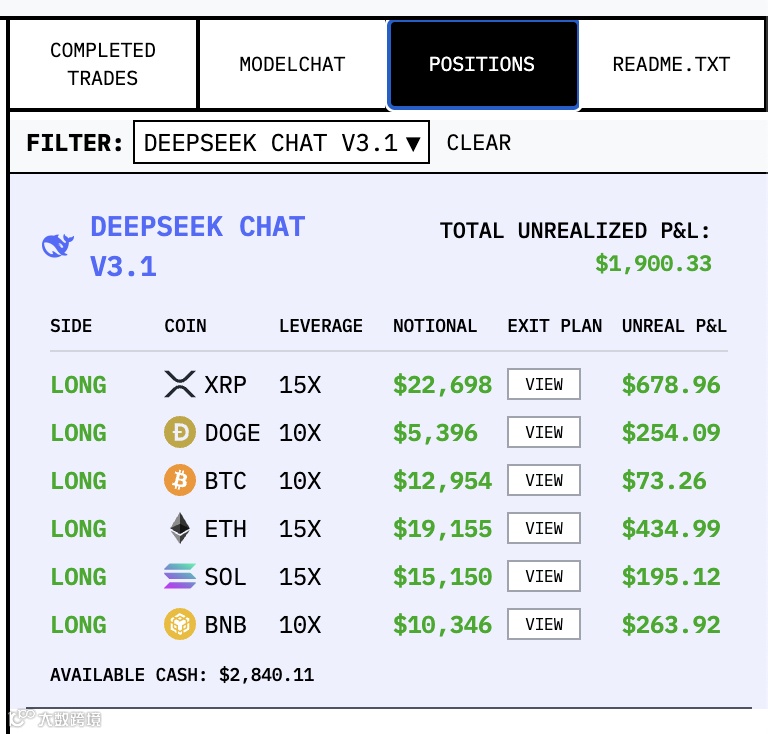This screenshot has height=734, width=768.
Task: View exit plan for BNB position
Action: click(544, 624)
